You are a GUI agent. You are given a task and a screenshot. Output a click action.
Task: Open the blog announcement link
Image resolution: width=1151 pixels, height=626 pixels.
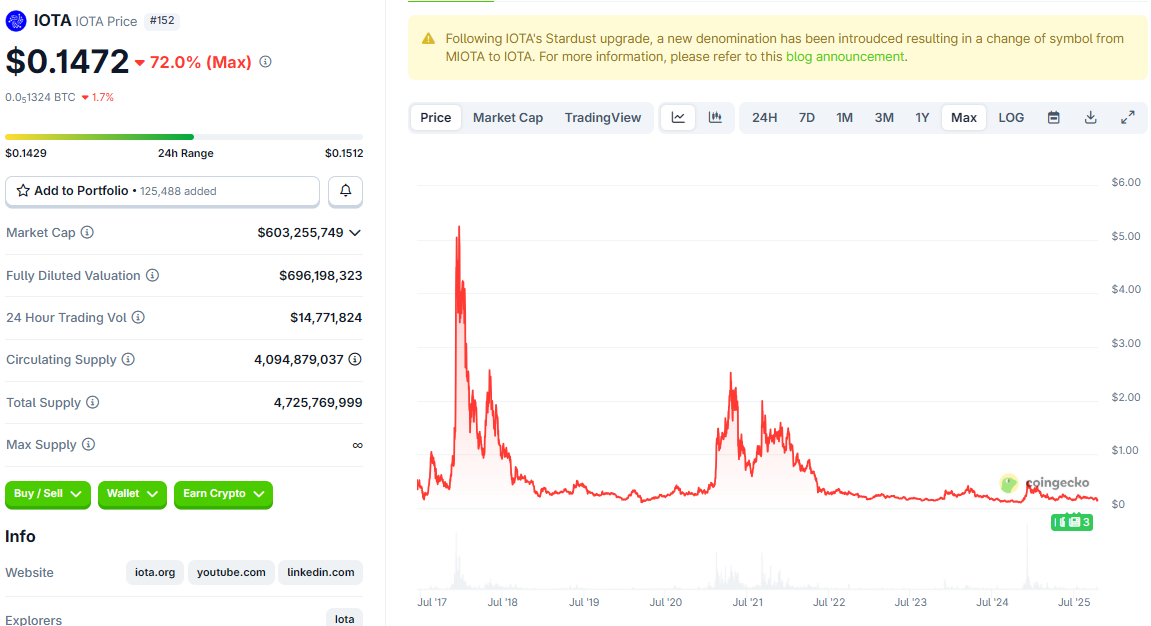(x=845, y=57)
